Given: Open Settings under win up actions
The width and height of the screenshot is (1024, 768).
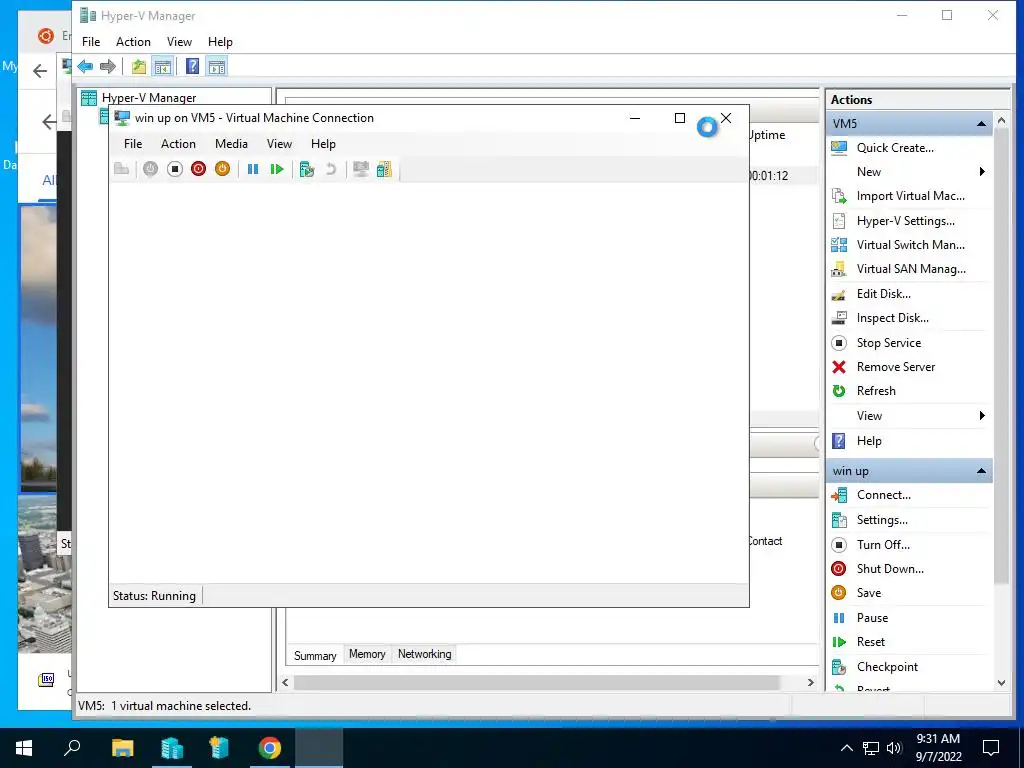Looking at the screenshot, I should click(x=882, y=520).
